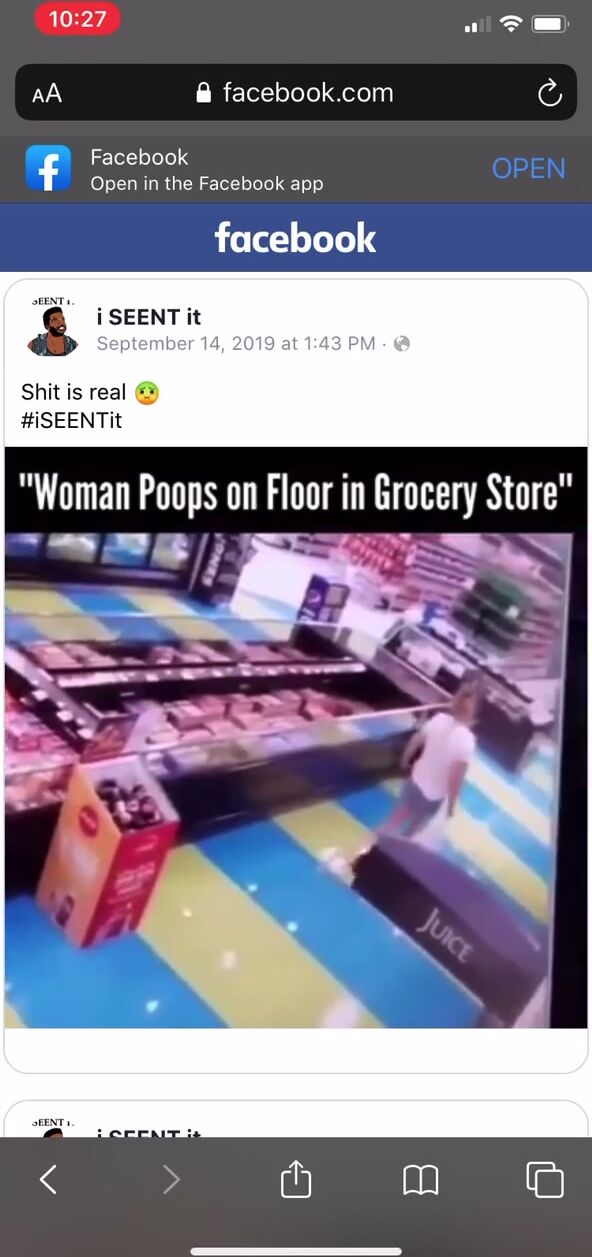
Task: Go back with Safari back arrow
Action: [48, 1180]
